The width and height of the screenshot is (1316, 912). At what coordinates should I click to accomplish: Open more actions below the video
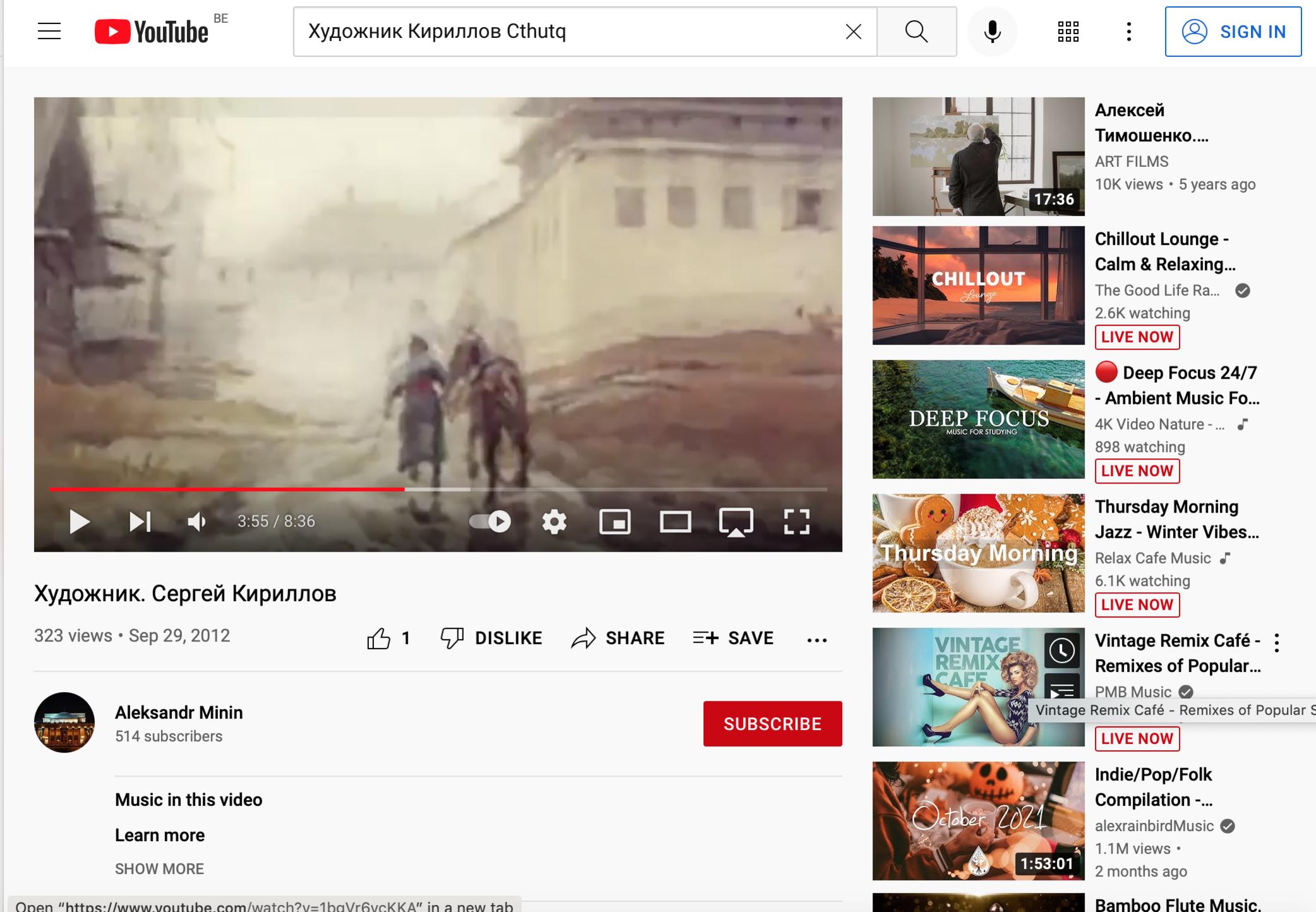pos(817,640)
